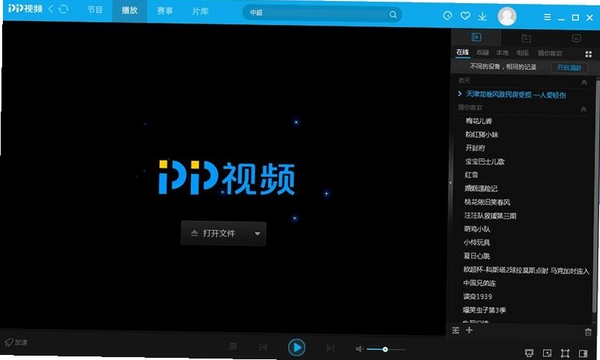Viewport: 600px width, 360px height.
Task: Select 中国兄弟连 in the list
Action: 479,283
